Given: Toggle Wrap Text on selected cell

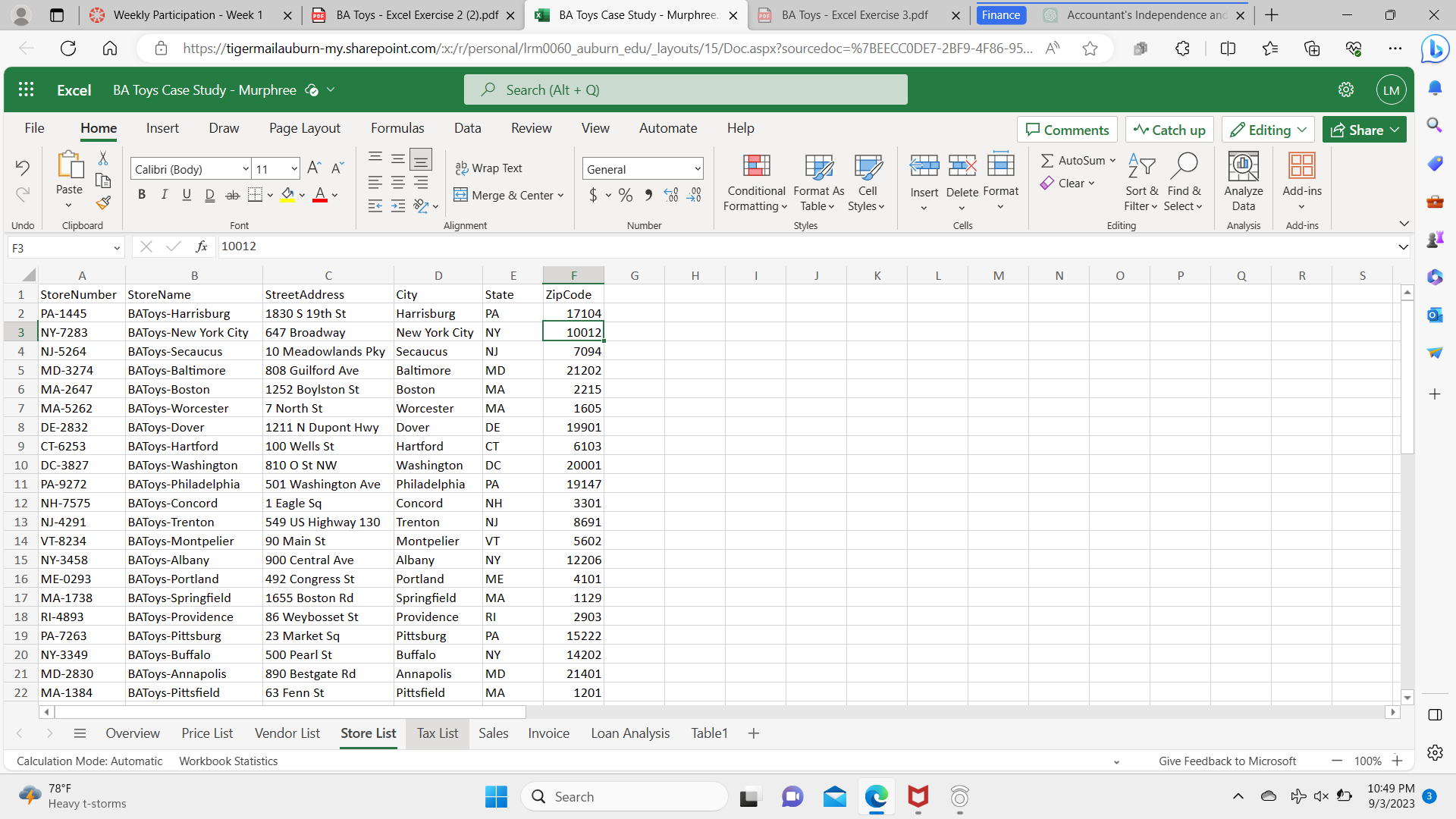Looking at the screenshot, I should (489, 168).
